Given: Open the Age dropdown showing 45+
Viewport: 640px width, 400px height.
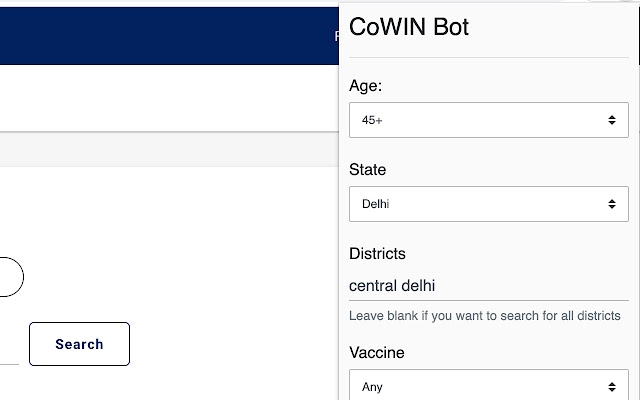Looking at the screenshot, I should click(489, 120).
